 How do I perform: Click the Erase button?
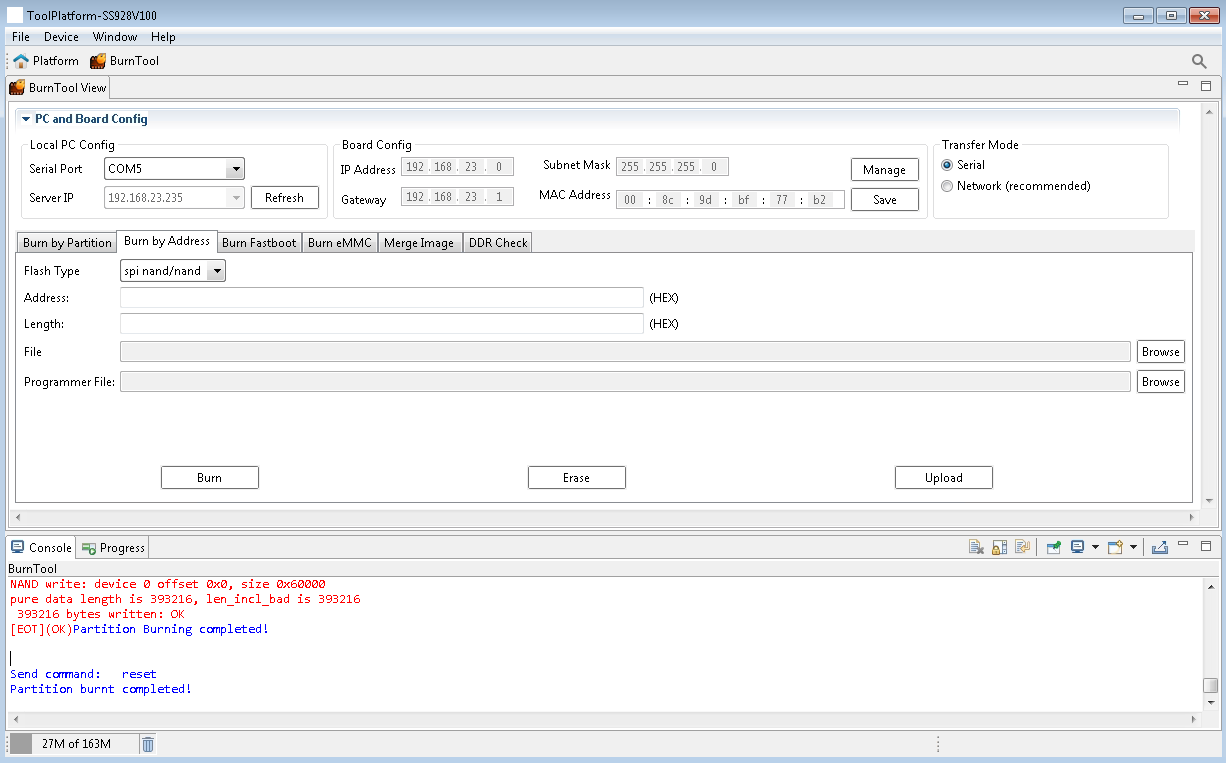[x=576, y=478]
